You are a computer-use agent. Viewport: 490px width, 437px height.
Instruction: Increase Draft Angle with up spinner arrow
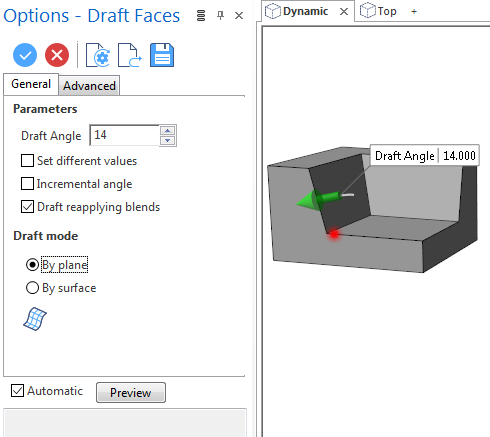168,131
